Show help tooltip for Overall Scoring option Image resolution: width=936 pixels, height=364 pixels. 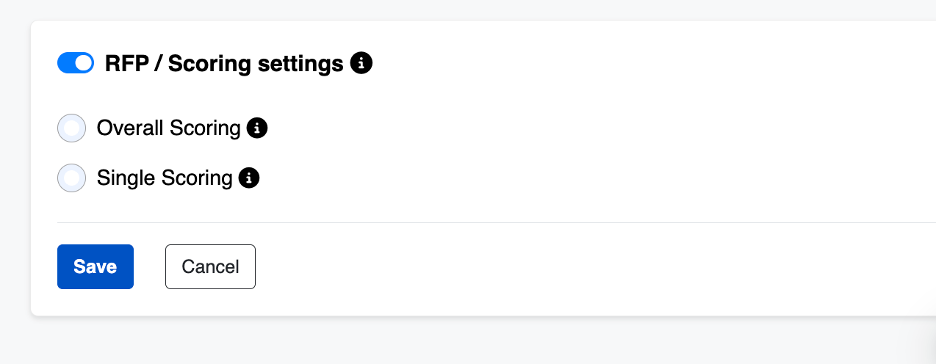click(x=257, y=128)
